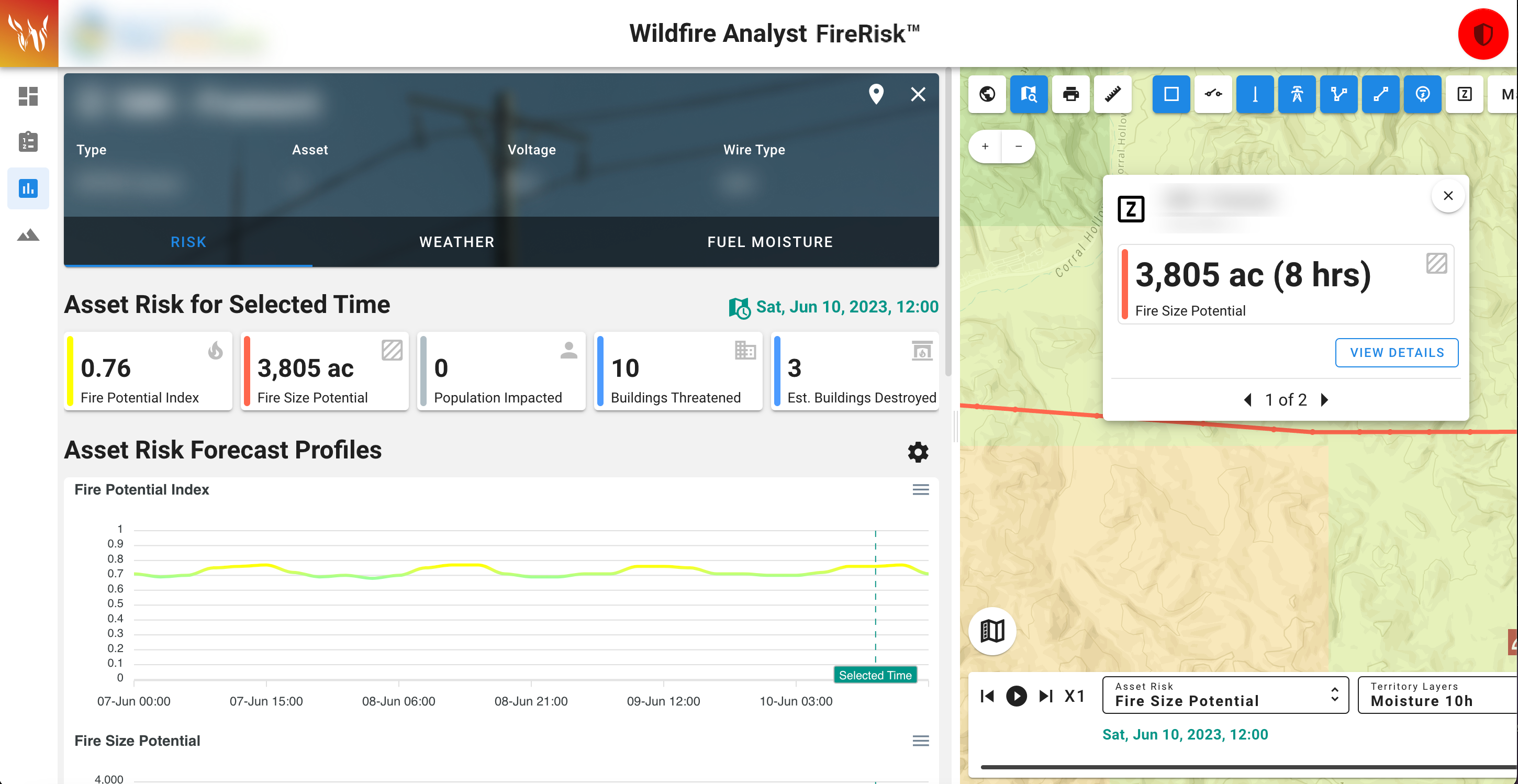Image resolution: width=1518 pixels, height=784 pixels.
Task: Open the map layers button
Action: [992, 631]
